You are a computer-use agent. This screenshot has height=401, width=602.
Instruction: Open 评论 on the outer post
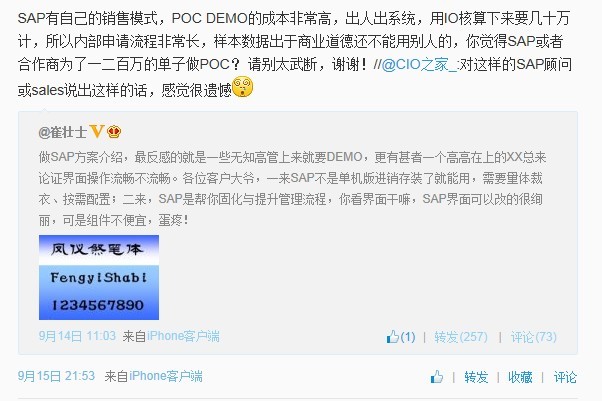[x=565, y=377]
